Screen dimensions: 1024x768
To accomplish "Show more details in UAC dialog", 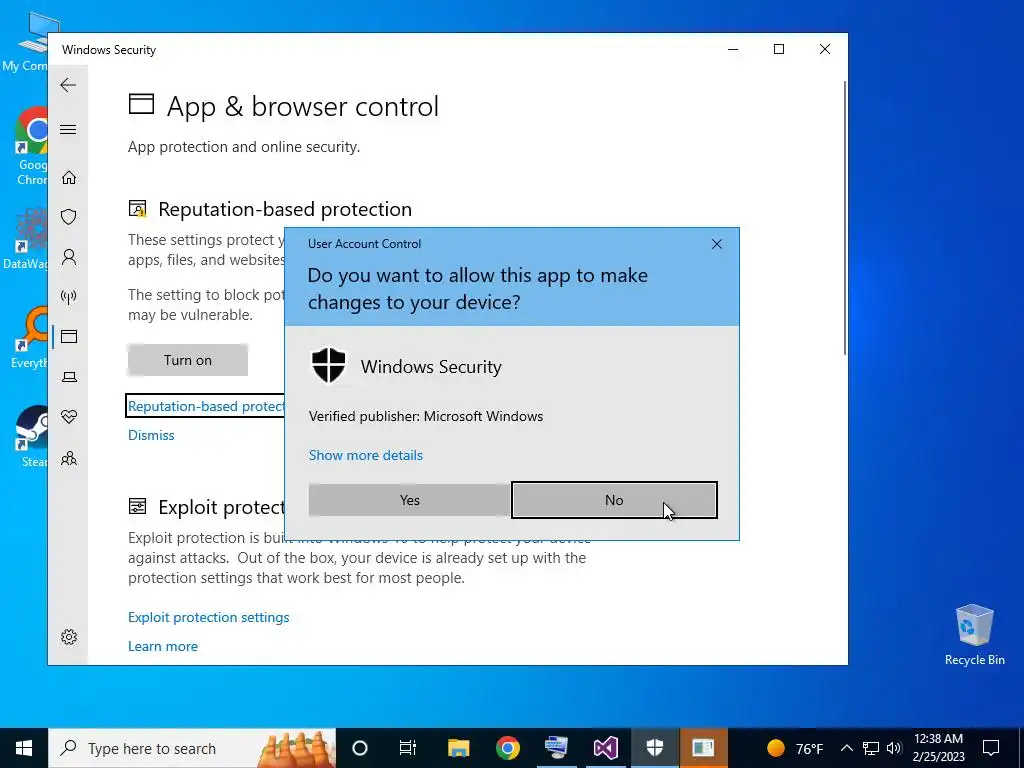I will (366, 455).
